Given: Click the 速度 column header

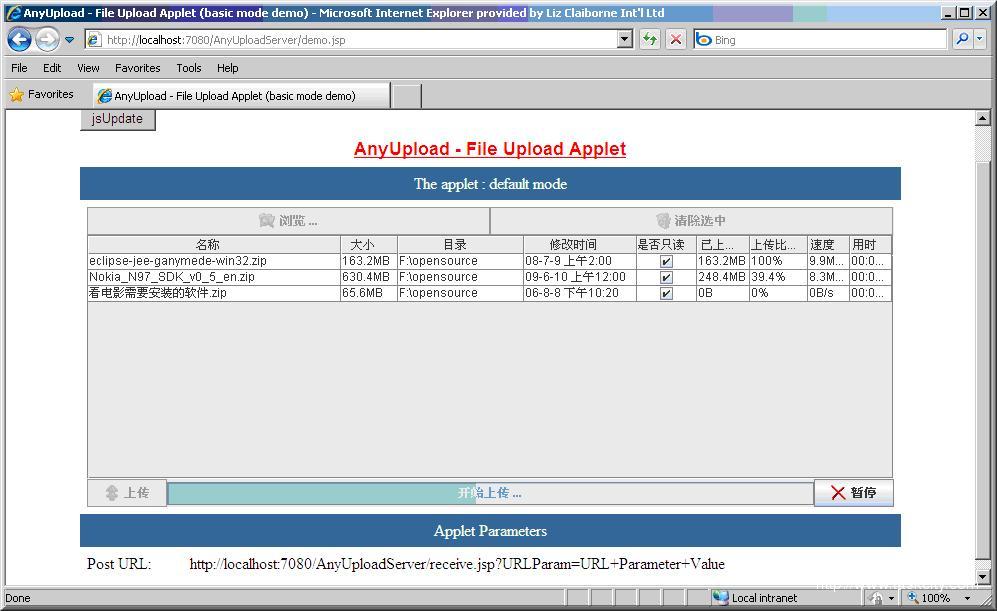Looking at the screenshot, I should [828, 244].
